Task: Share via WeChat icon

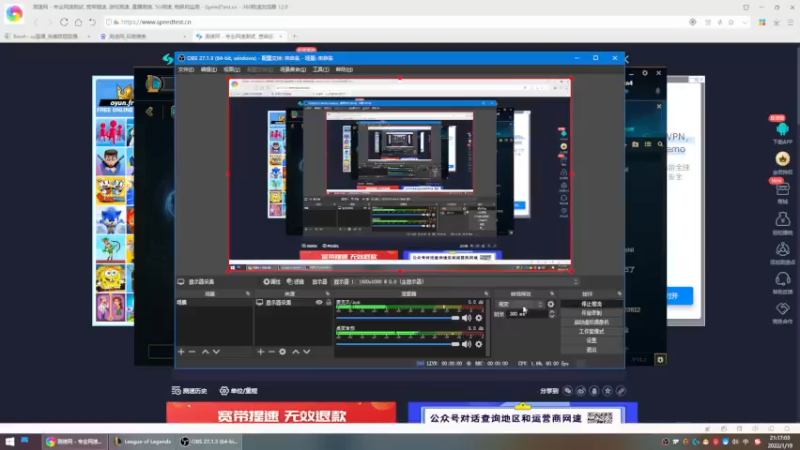Action: tap(567, 391)
